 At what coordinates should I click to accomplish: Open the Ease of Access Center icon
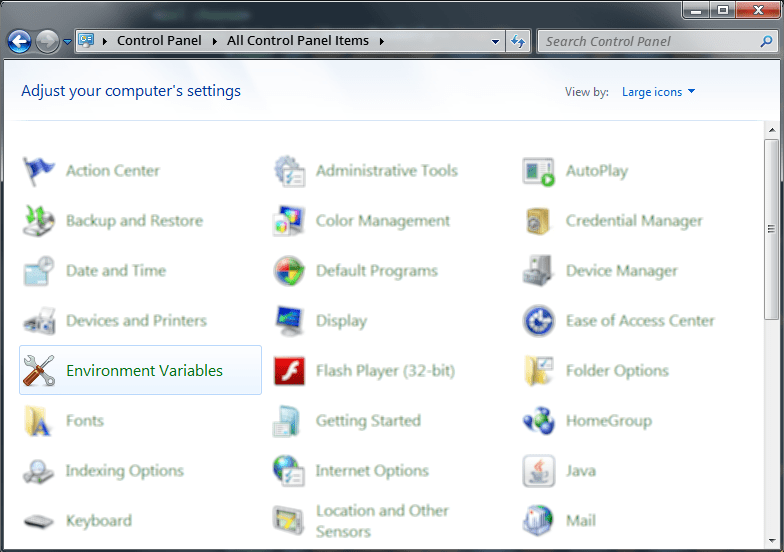coord(538,321)
